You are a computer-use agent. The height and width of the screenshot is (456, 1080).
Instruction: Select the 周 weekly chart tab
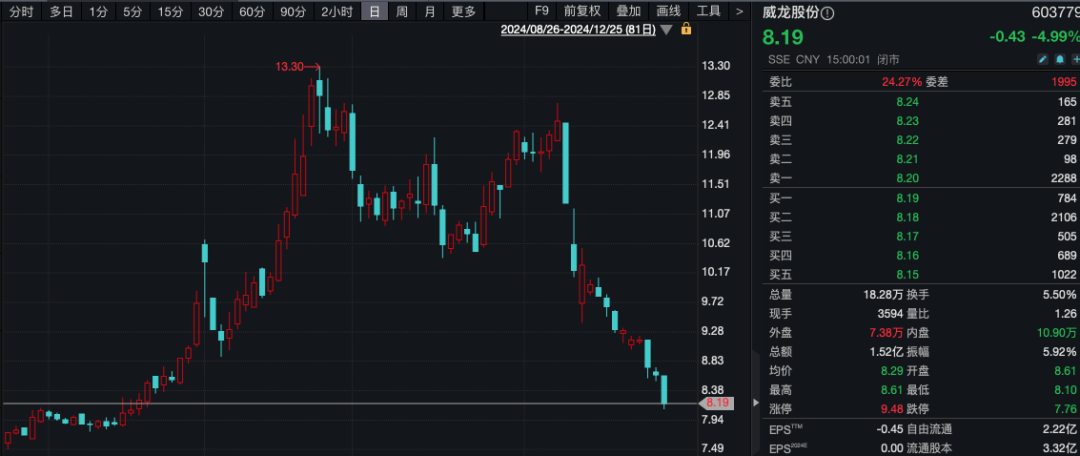[402, 11]
